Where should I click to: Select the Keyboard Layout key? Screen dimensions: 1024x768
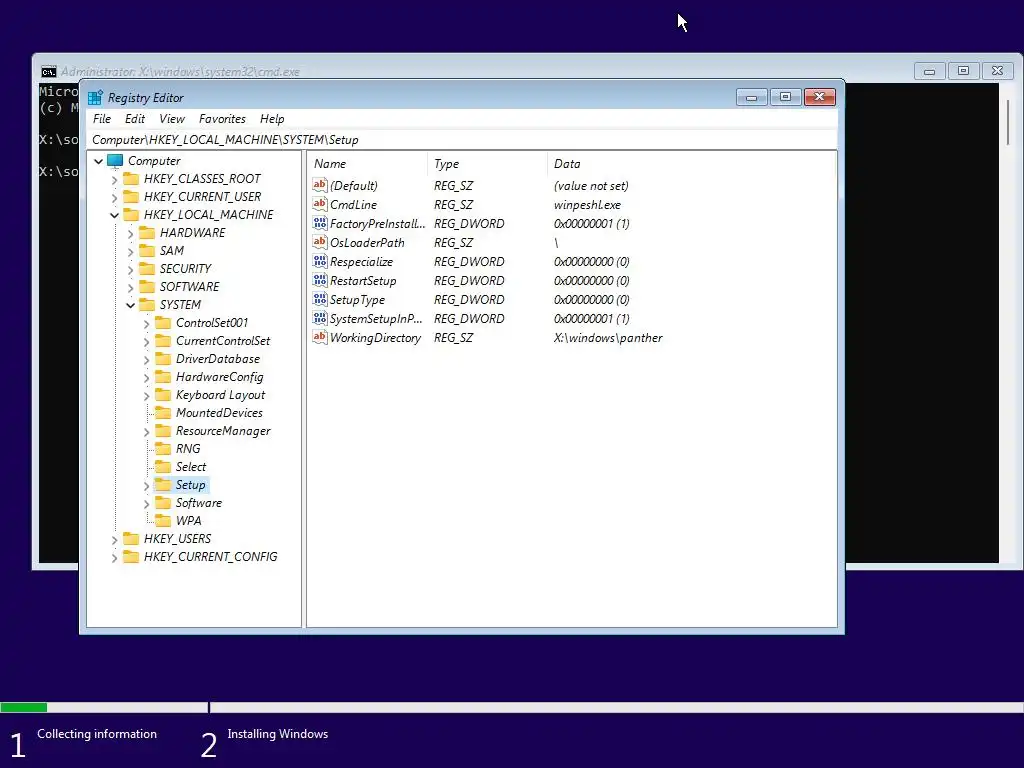pyautogui.click(x=220, y=395)
